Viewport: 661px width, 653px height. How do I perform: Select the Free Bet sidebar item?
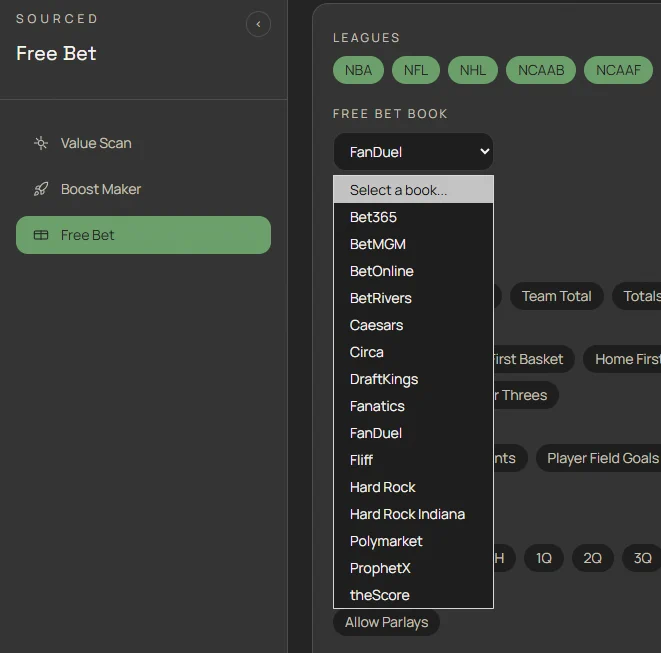[143, 235]
